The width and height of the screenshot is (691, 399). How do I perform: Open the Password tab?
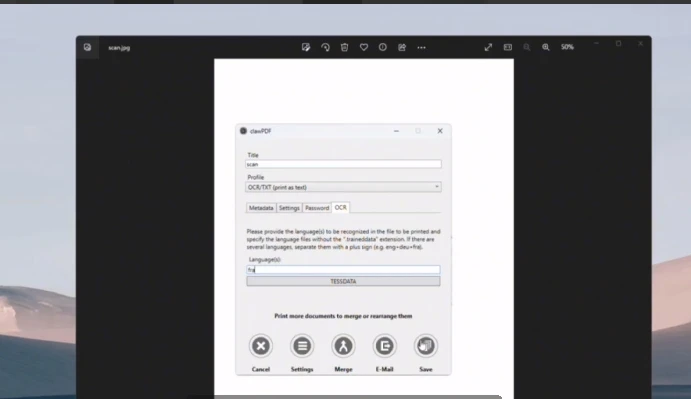point(317,208)
